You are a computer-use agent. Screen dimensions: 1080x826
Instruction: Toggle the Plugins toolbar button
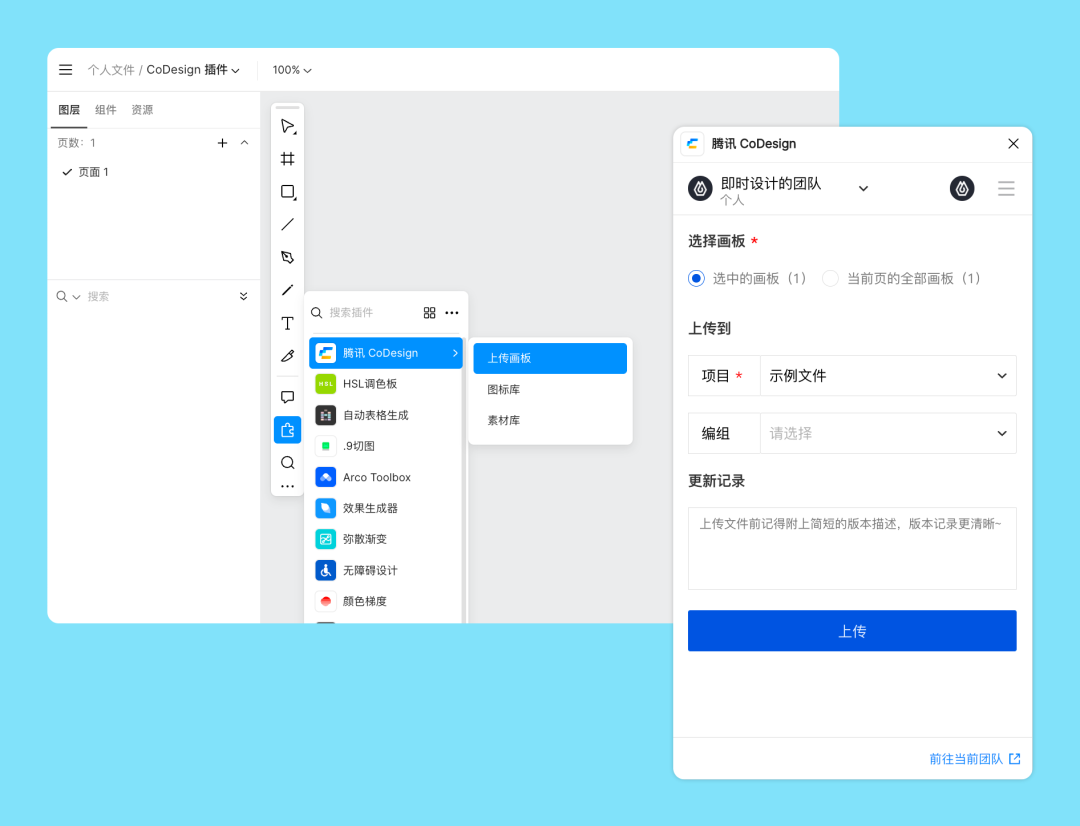click(x=288, y=430)
